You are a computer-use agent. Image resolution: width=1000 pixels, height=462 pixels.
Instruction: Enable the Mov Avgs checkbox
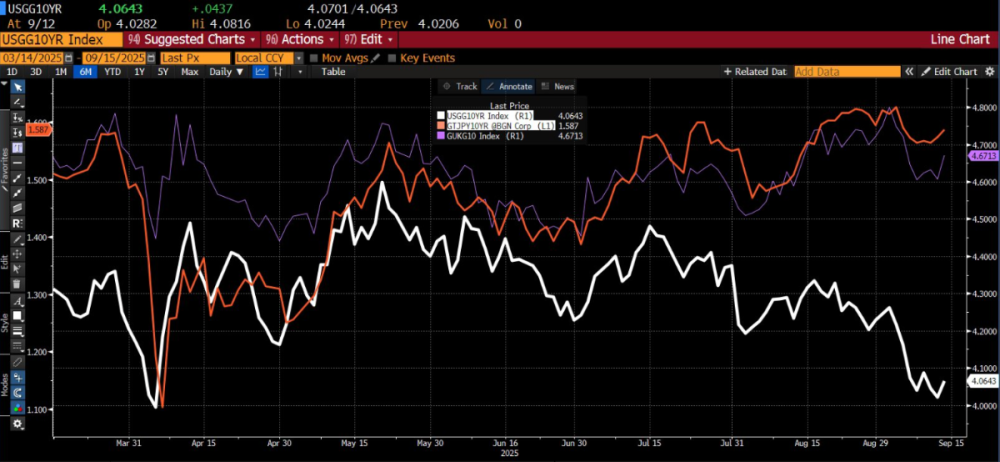click(x=314, y=57)
